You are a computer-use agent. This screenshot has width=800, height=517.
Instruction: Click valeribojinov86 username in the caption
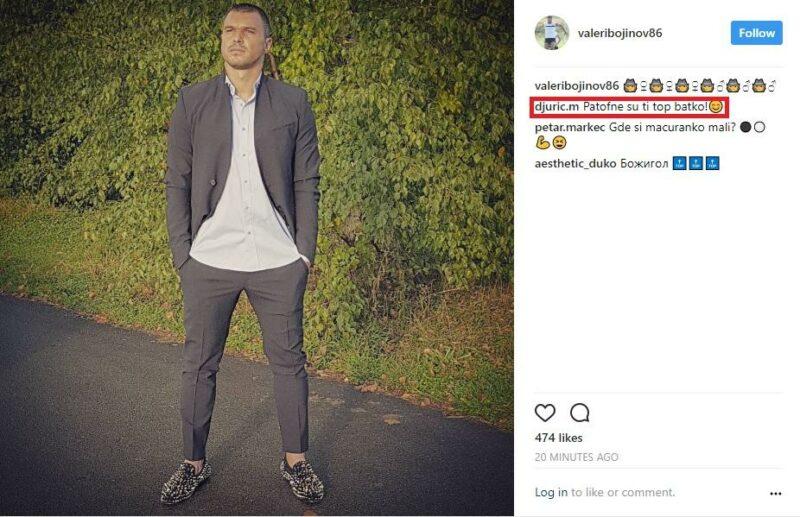pos(578,86)
